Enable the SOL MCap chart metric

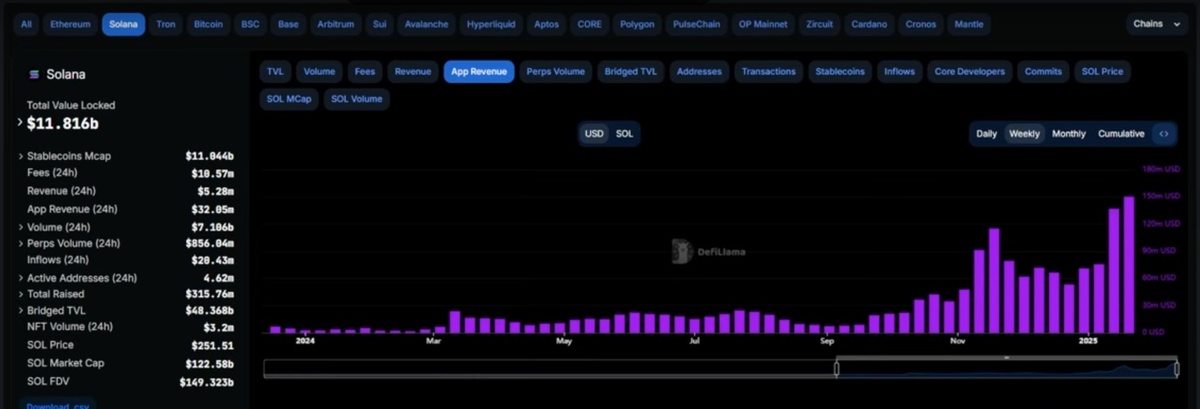290,99
